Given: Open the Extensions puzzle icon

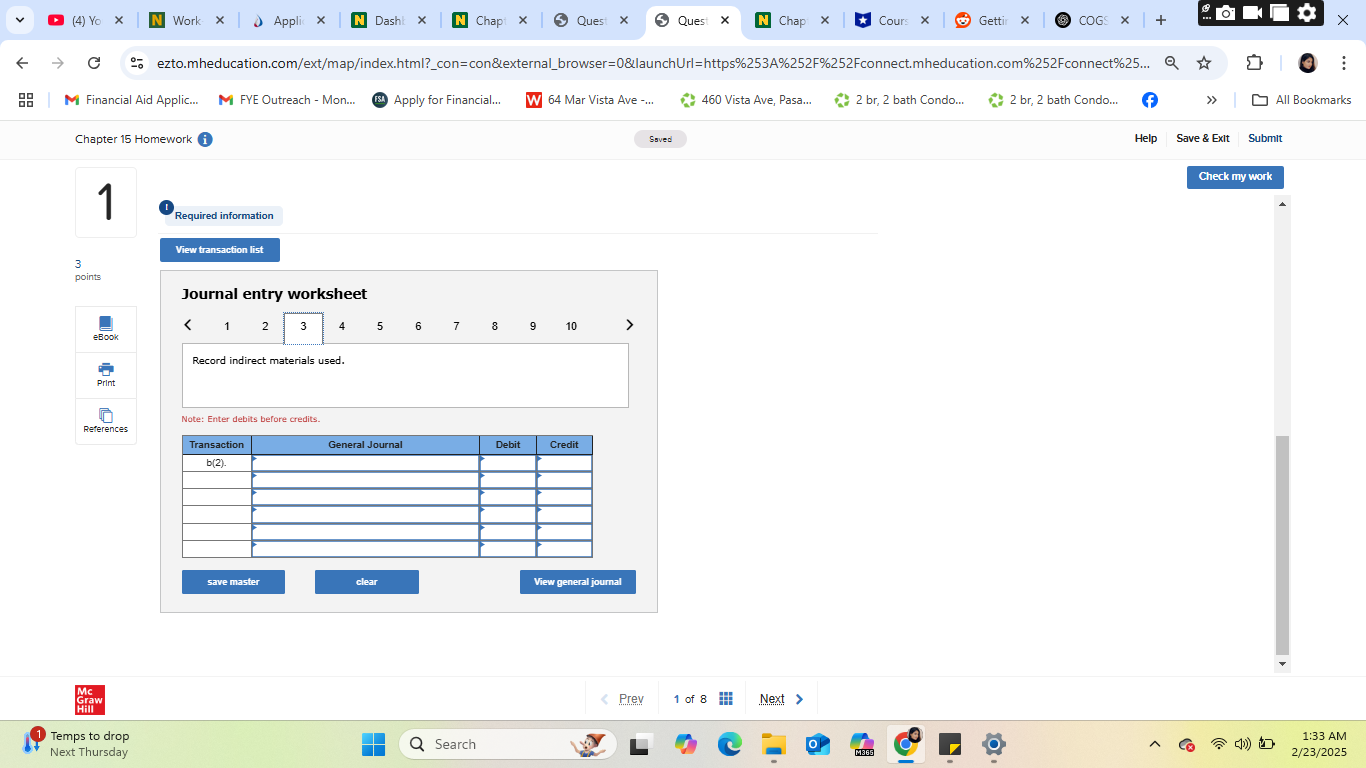Looking at the screenshot, I should click(1254, 63).
